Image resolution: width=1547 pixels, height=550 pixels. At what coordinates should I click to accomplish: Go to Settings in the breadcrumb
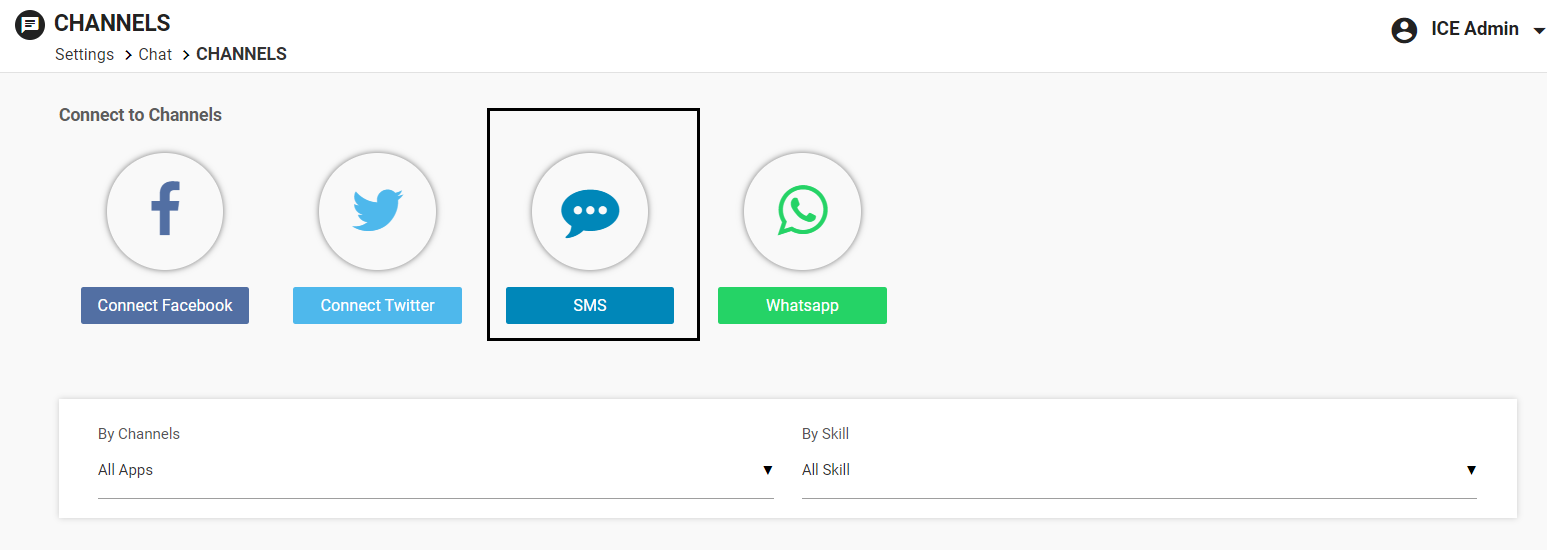click(x=84, y=54)
